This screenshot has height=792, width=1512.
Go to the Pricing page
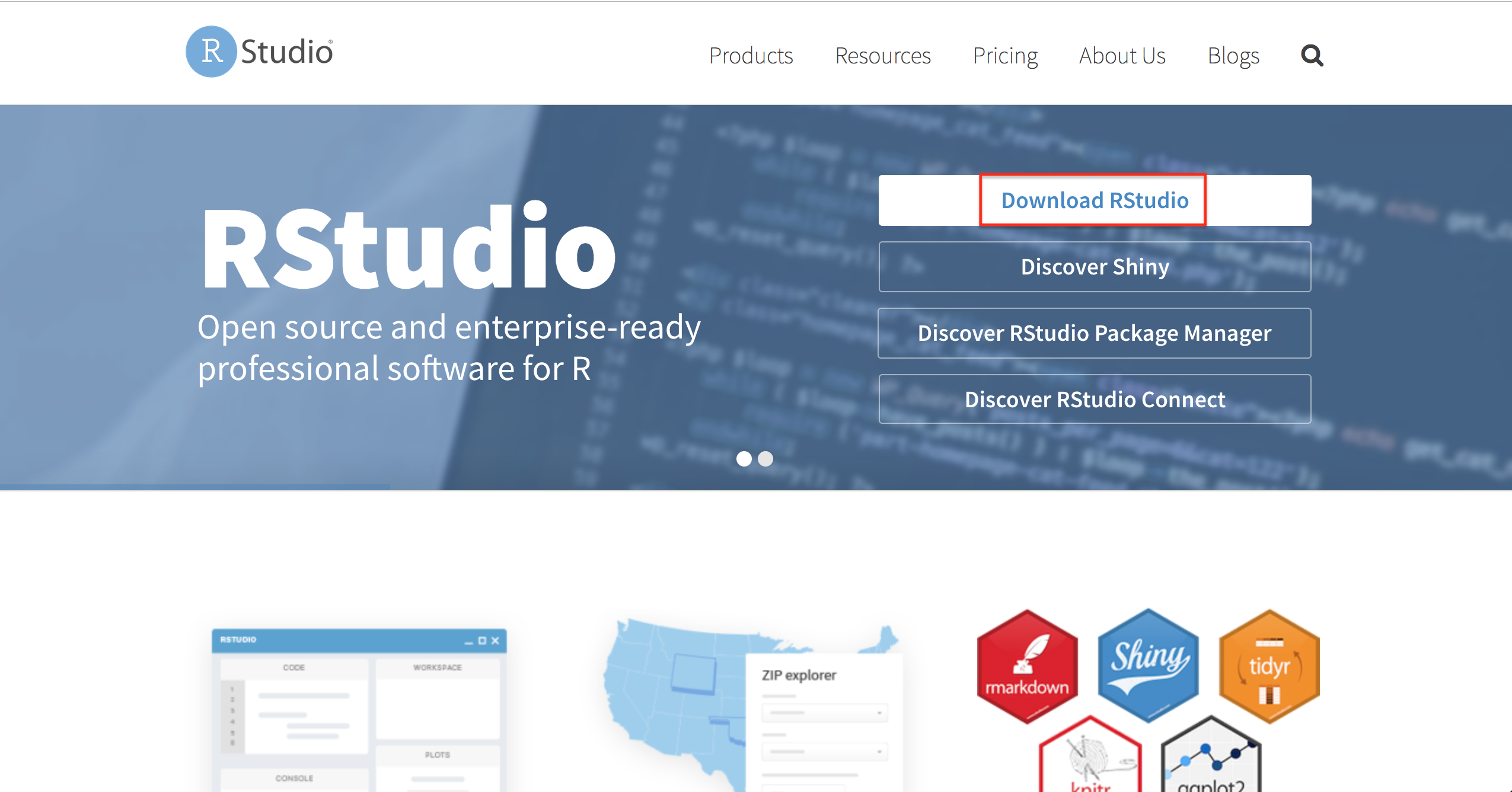(x=1005, y=56)
